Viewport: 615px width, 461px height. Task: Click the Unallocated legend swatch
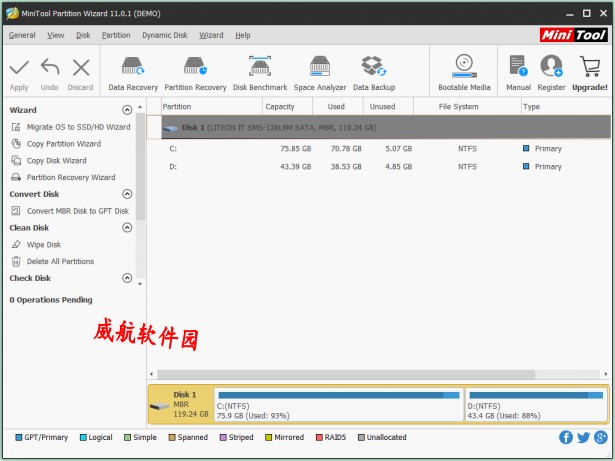click(361, 437)
